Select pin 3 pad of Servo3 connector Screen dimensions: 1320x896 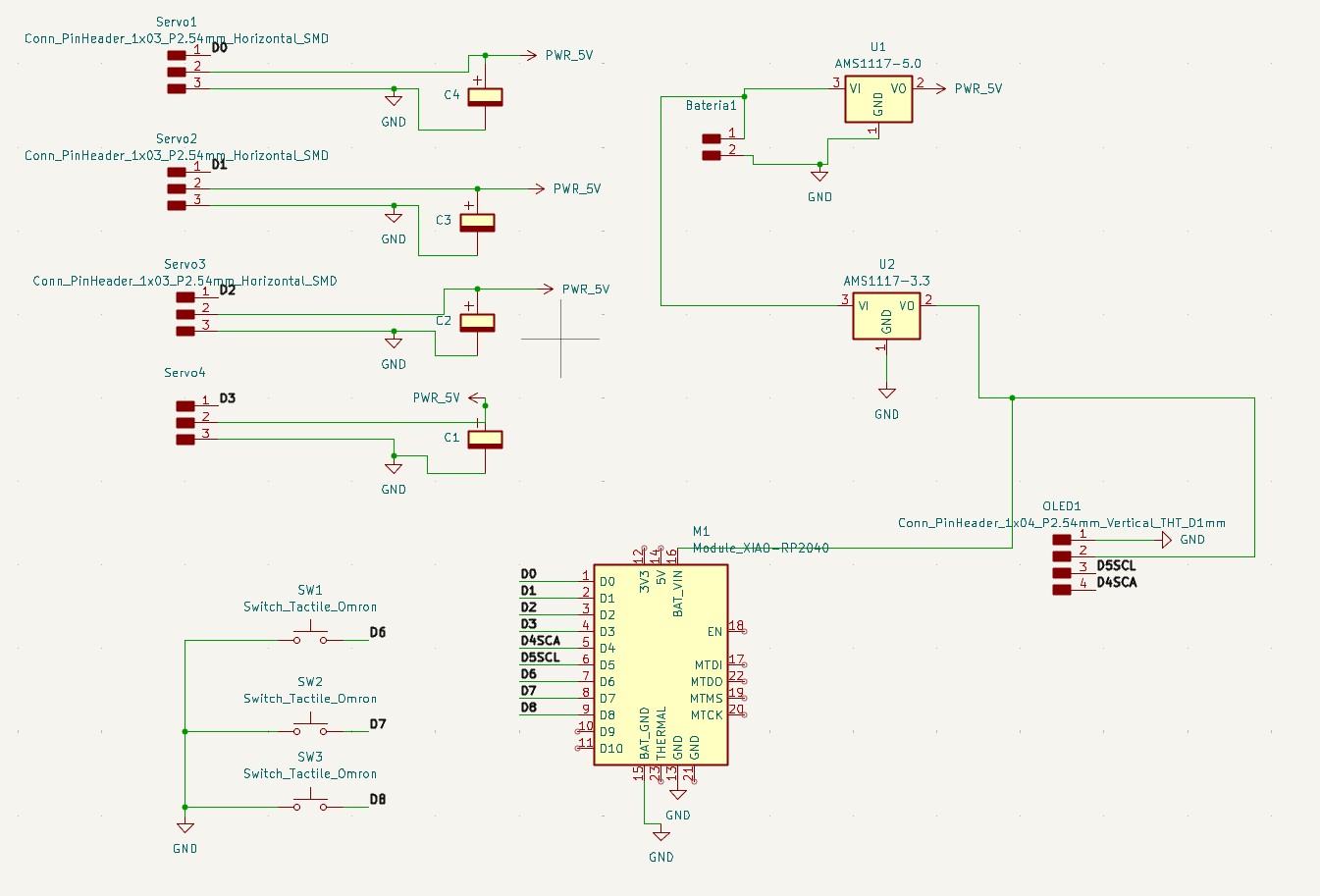[185, 331]
